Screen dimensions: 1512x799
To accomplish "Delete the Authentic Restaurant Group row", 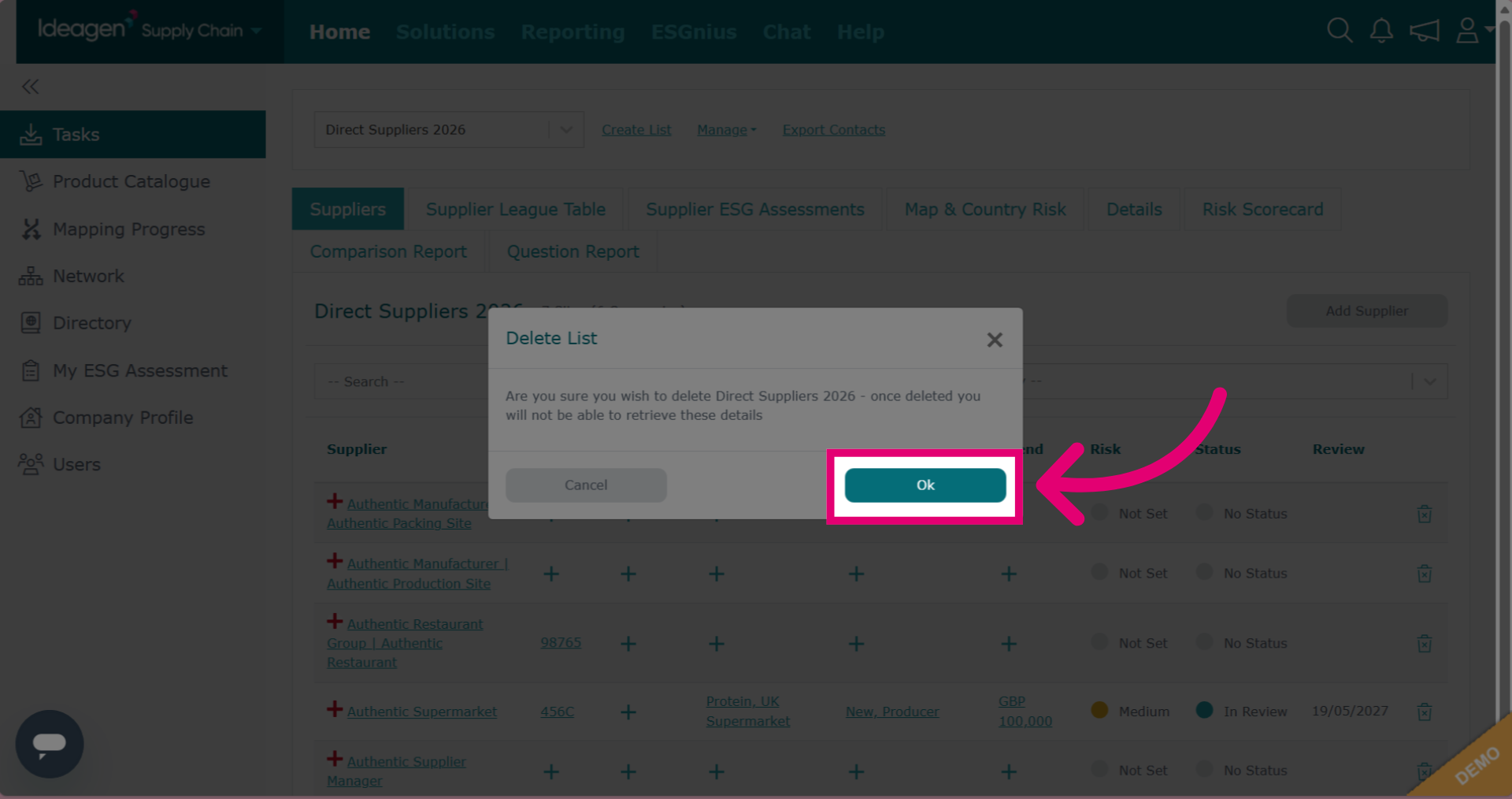I will click(1425, 644).
